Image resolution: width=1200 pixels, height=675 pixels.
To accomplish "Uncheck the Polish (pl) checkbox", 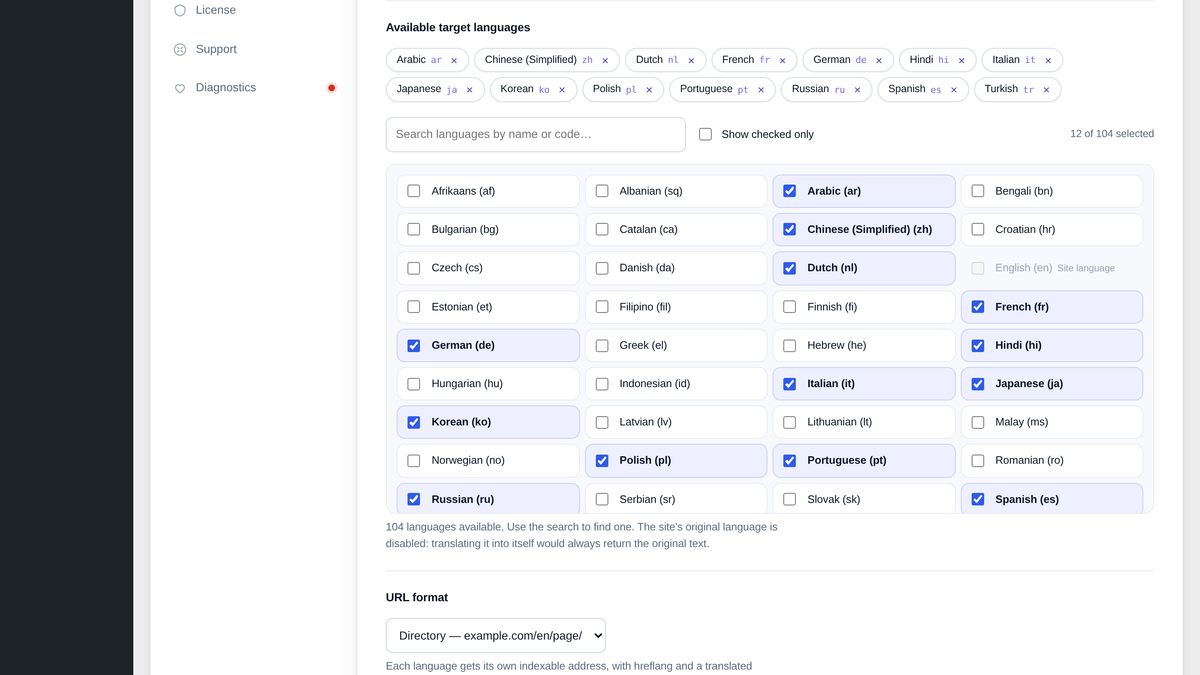I will pos(602,461).
